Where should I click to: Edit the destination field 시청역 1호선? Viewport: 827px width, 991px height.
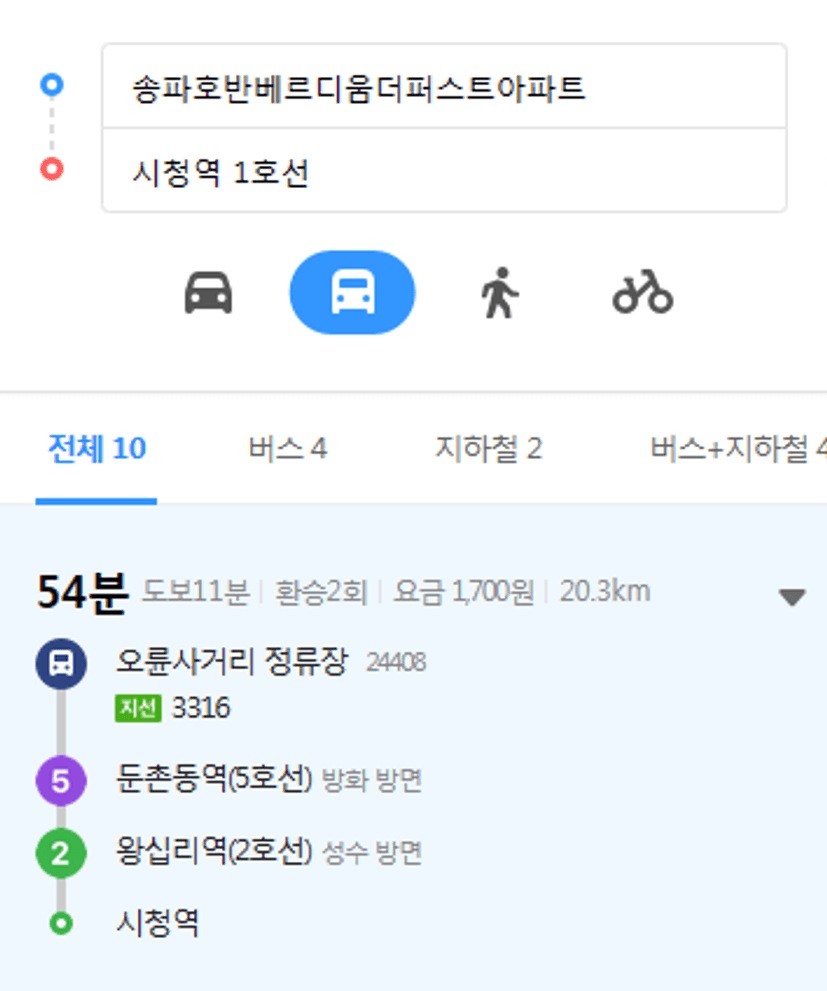[444, 171]
